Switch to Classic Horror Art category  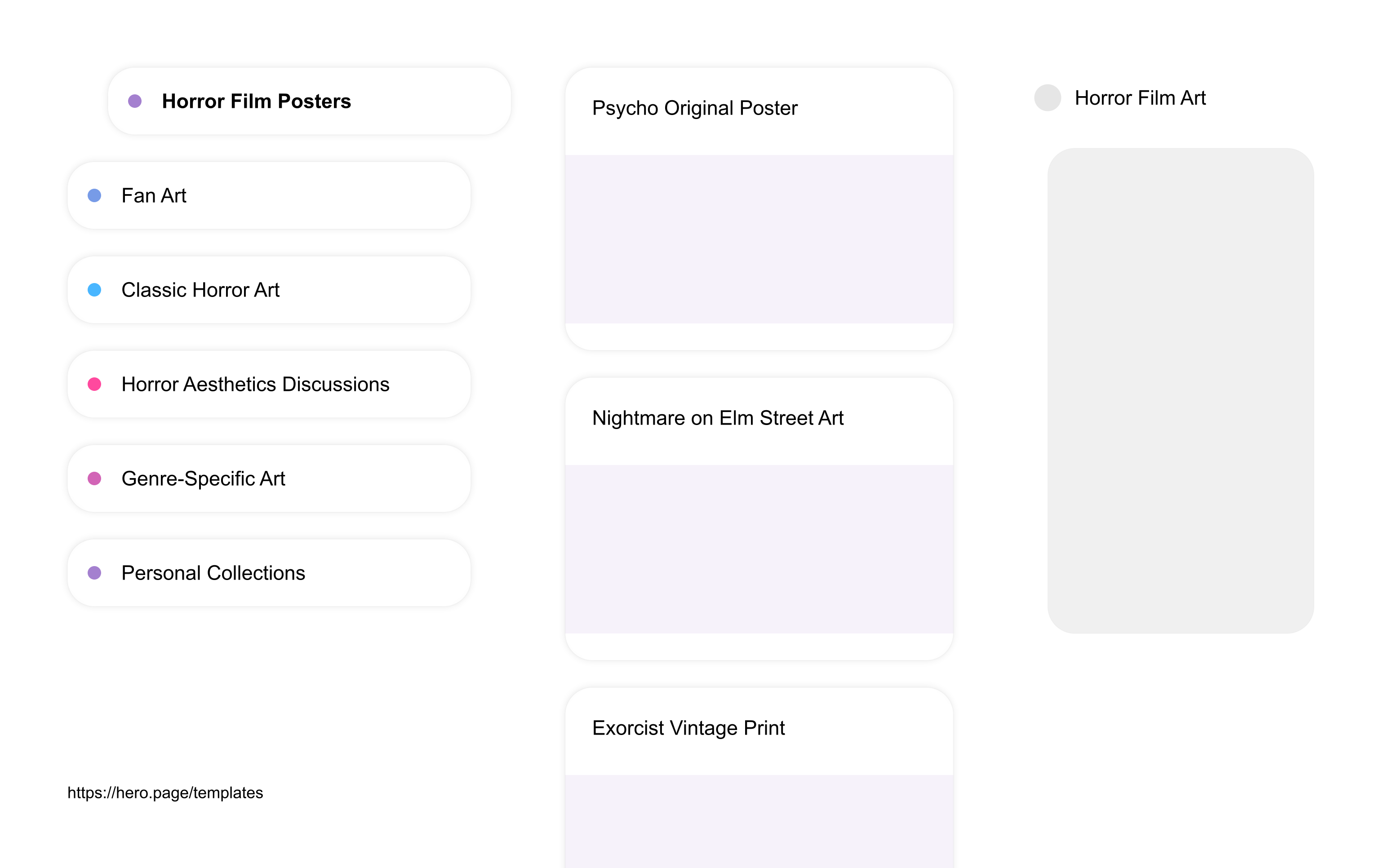click(x=269, y=290)
